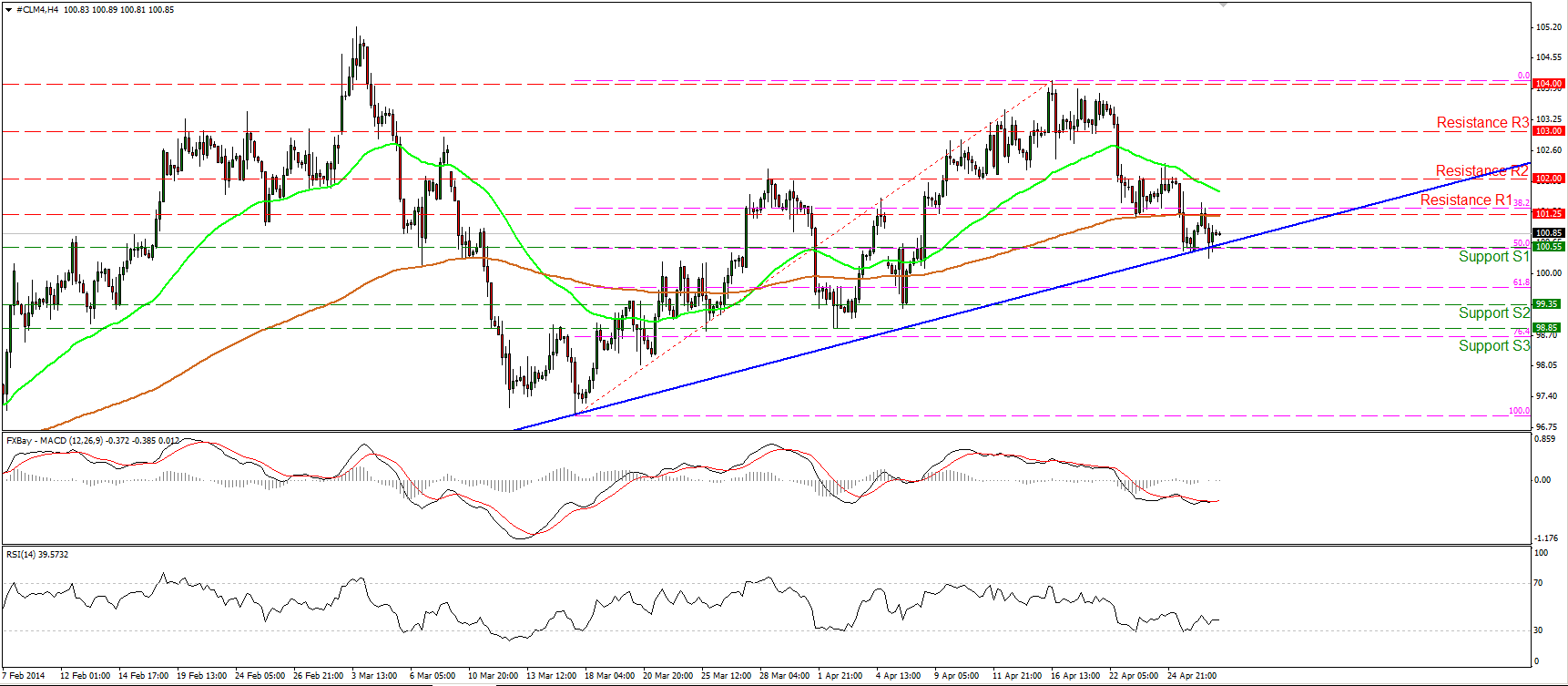The image size is (1568, 686).
Task: Select the Resistance R3 label
Action: pyautogui.click(x=1482, y=122)
